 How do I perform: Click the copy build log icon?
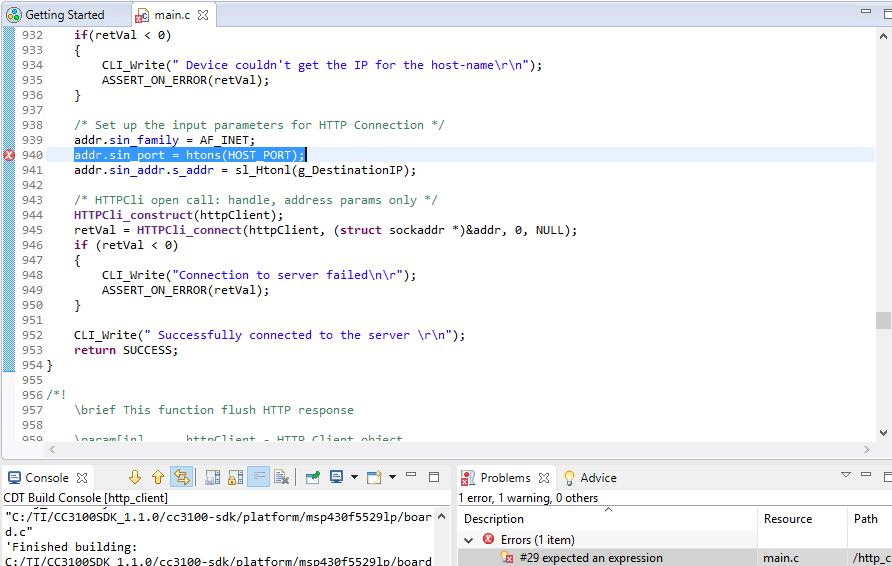pyautogui.click(x=213, y=477)
